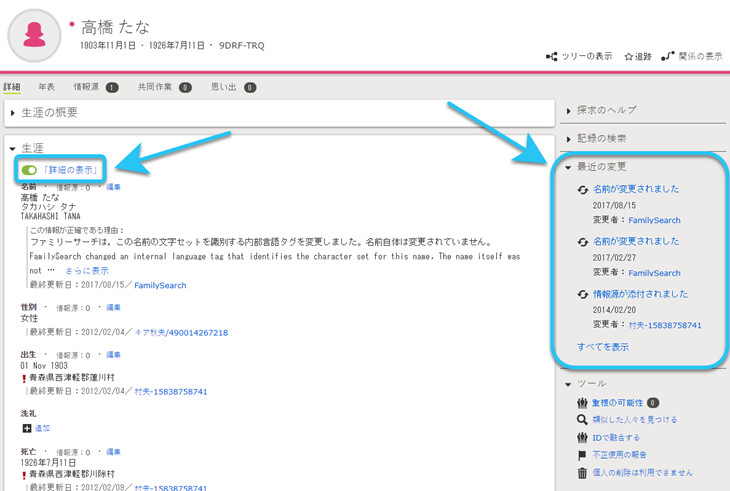Click the magnifier search icon in tools
The image size is (730, 491).
click(x=582, y=420)
